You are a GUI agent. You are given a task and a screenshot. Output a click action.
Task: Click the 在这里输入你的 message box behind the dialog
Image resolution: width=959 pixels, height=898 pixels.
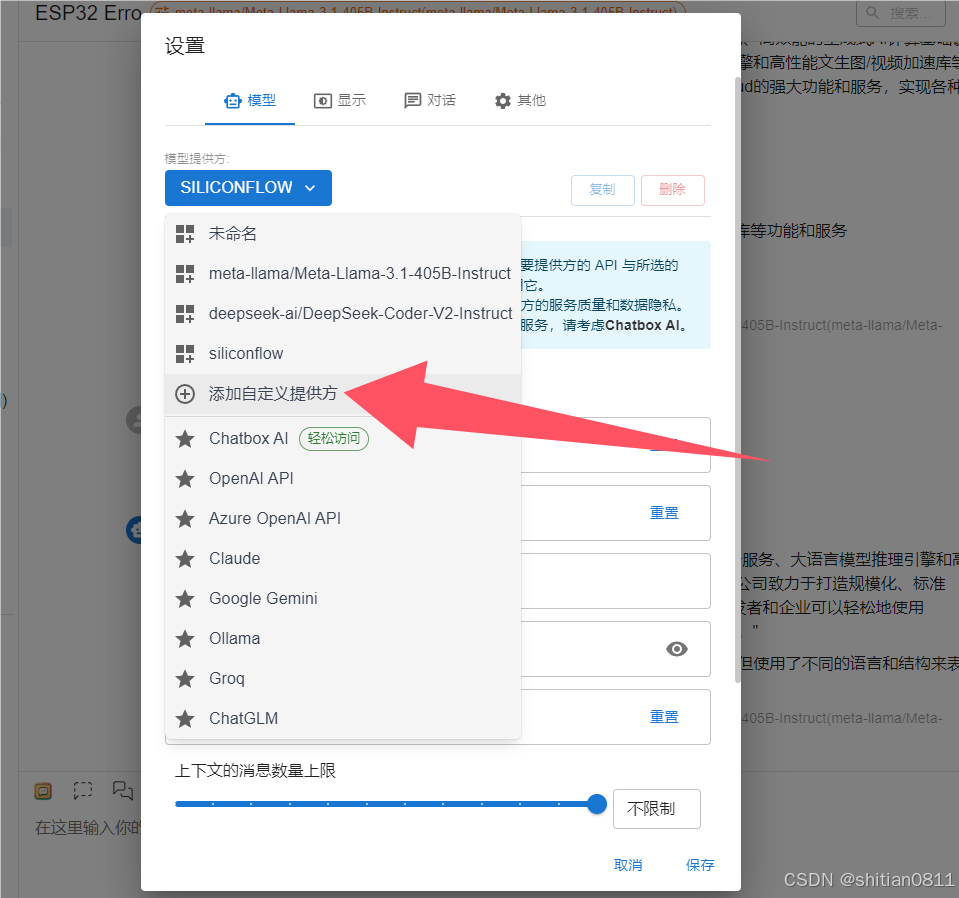click(x=88, y=828)
